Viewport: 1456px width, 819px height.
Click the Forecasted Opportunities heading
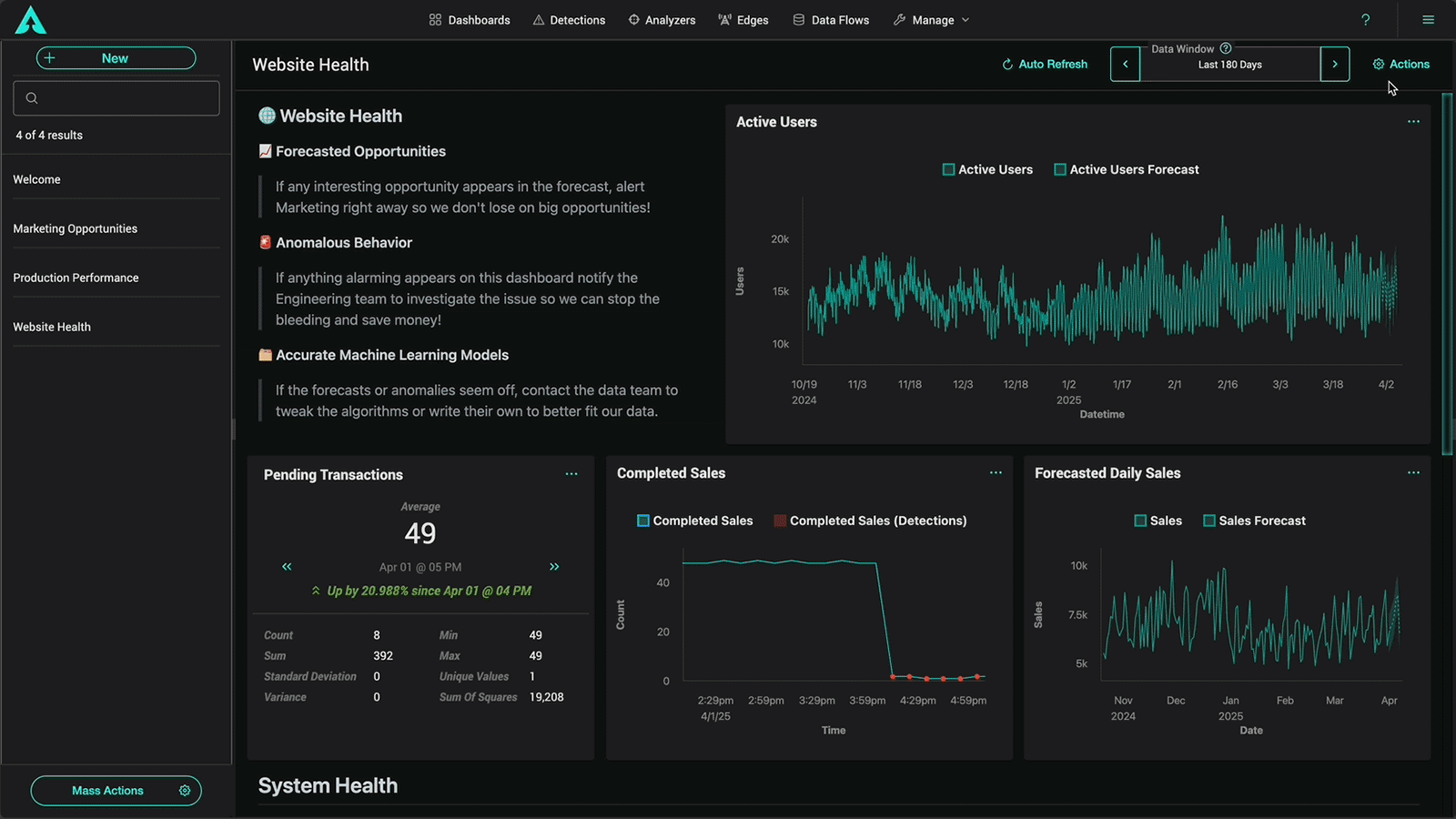click(360, 151)
